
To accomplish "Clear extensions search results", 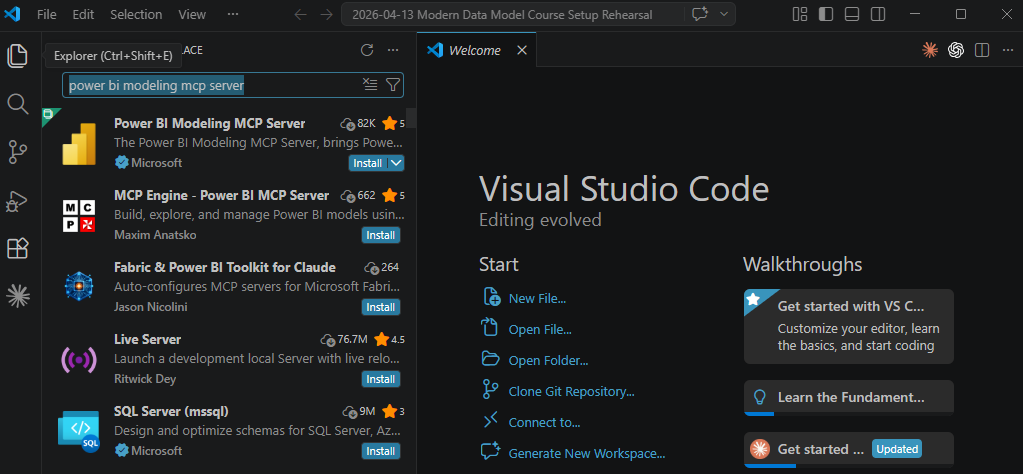I will click(x=370, y=84).
